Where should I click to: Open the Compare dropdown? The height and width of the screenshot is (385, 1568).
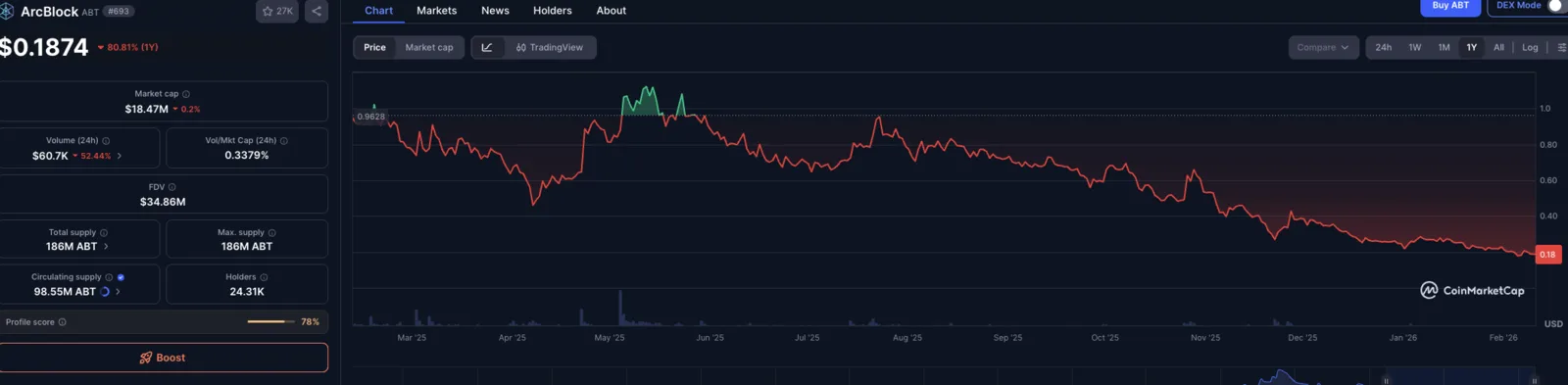click(x=1323, y=47)
